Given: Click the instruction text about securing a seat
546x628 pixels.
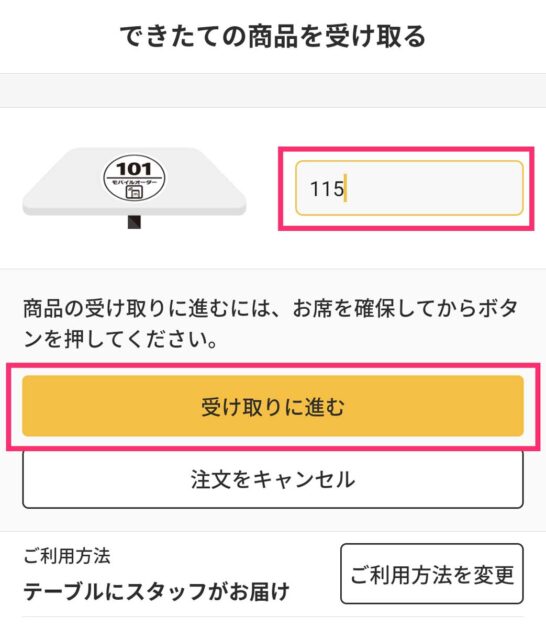Looking at the screenshot, I should [271, 324].
